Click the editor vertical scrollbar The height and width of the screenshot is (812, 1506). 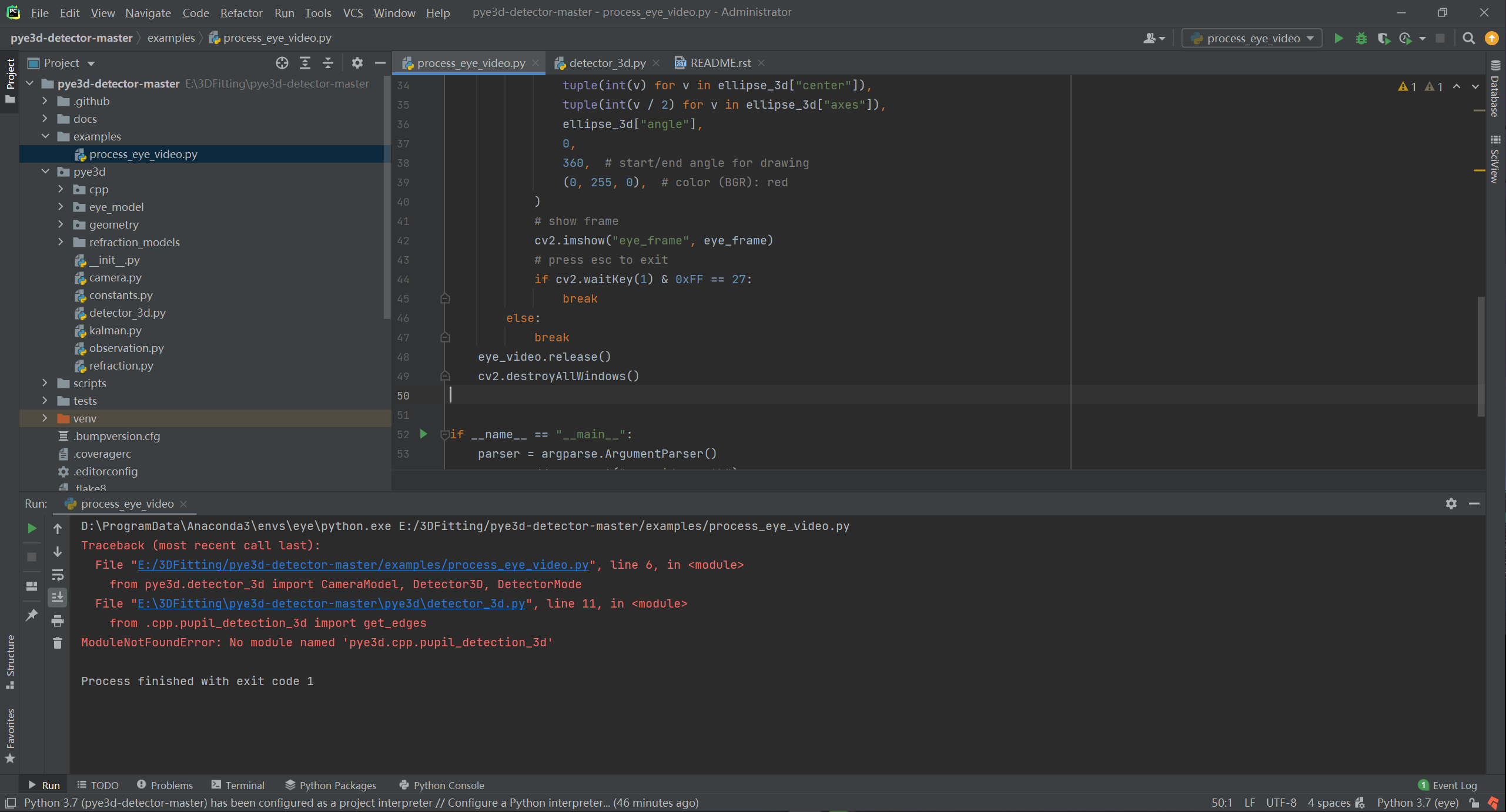pos(1481,356)
